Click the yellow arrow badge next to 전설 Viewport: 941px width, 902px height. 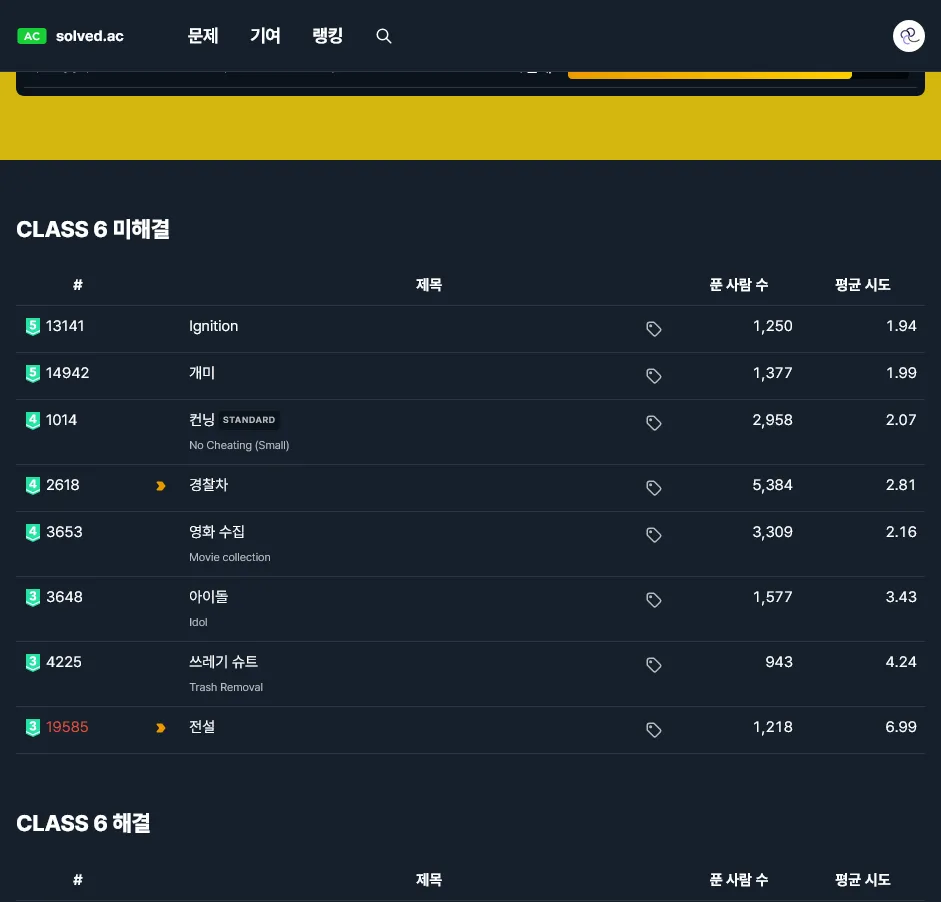tap(160, 727)
